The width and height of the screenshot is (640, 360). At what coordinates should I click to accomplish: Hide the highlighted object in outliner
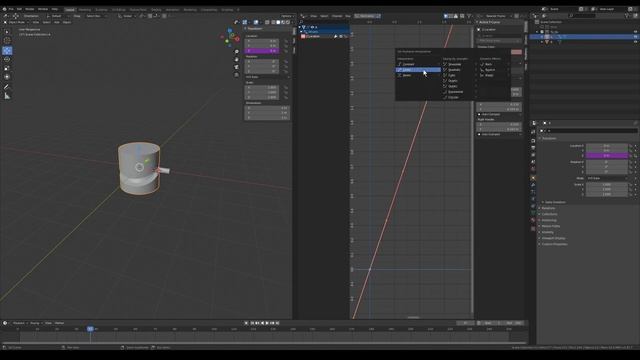click(x=635, y=37)
